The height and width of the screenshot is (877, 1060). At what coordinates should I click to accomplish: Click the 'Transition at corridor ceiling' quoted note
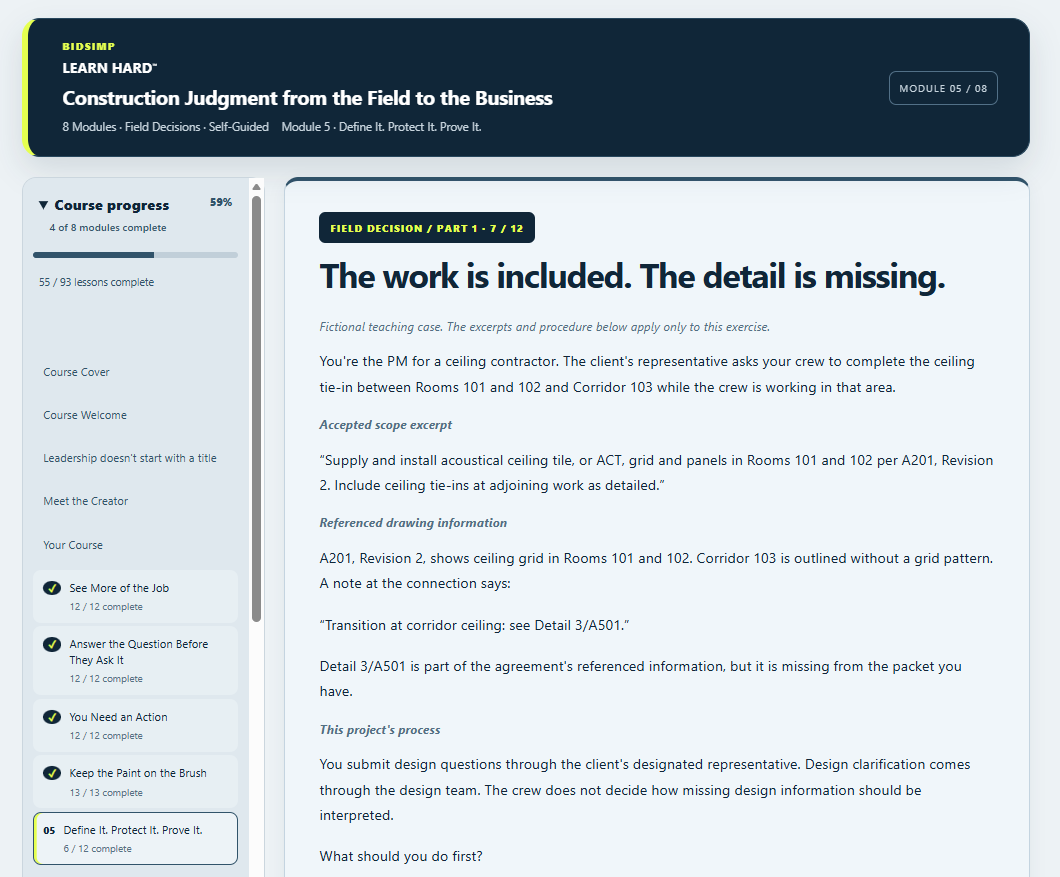click(474, 625)
